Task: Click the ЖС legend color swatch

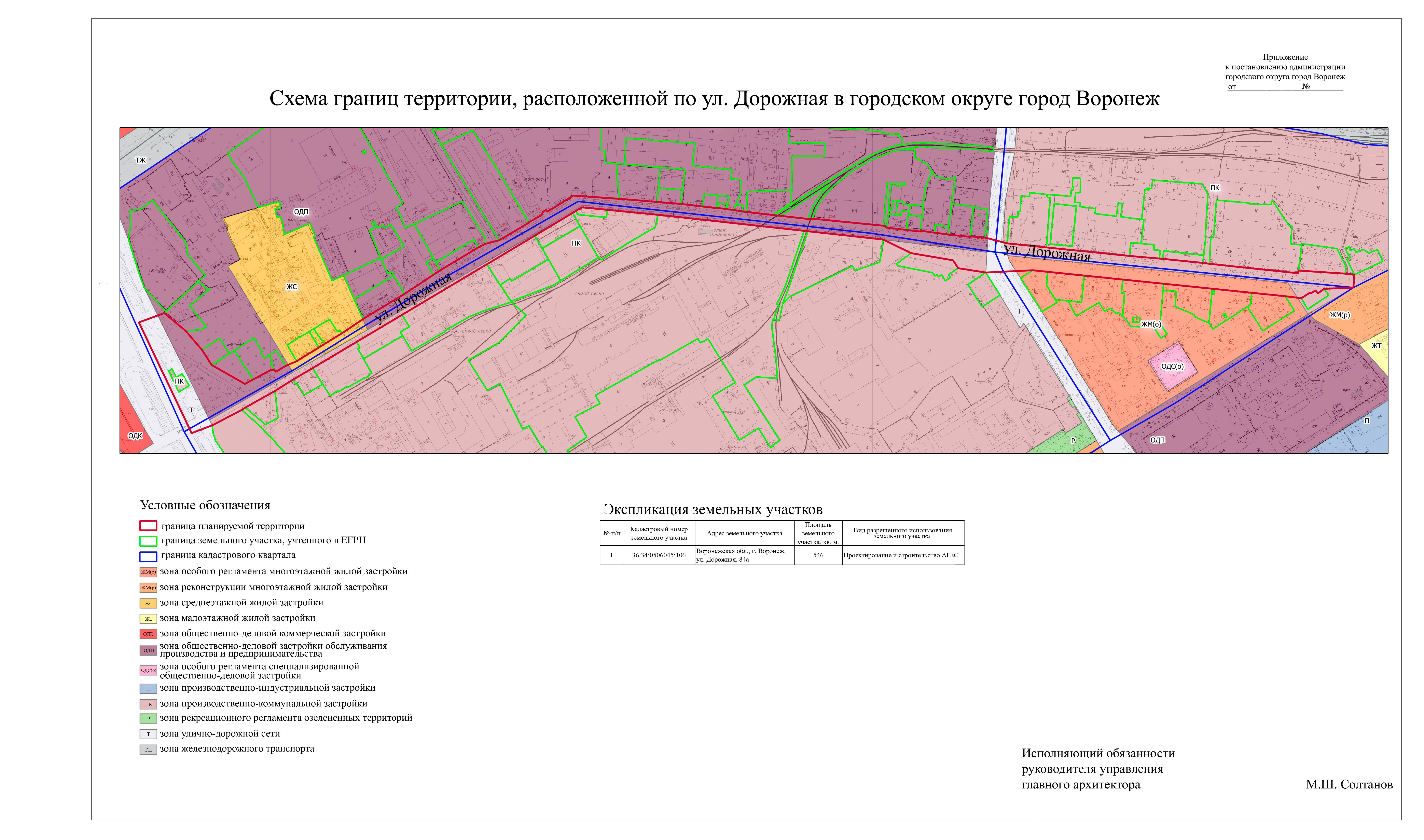Action: point(148,603)
